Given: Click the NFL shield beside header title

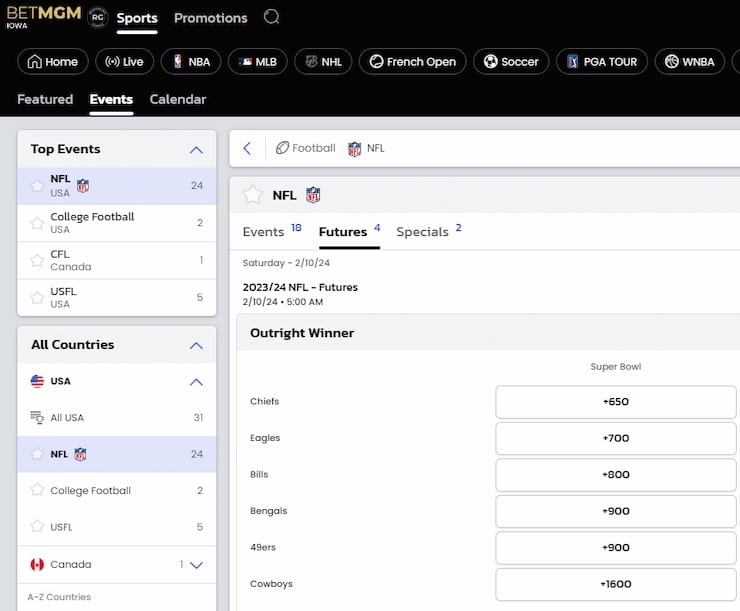Looking at the screenshot, I should [x=313, y=195].
